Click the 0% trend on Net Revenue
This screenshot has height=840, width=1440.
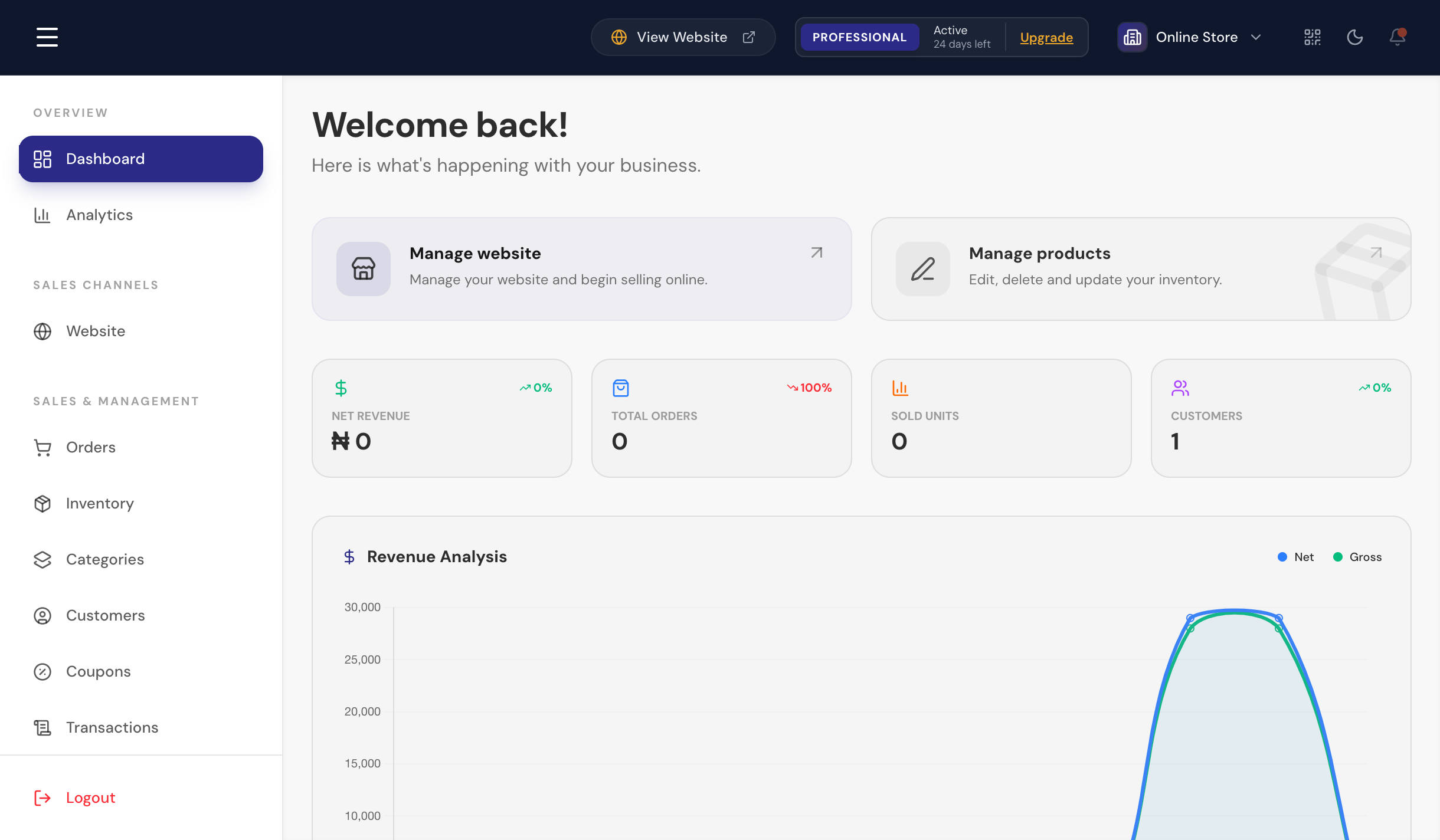click(536, 388)
